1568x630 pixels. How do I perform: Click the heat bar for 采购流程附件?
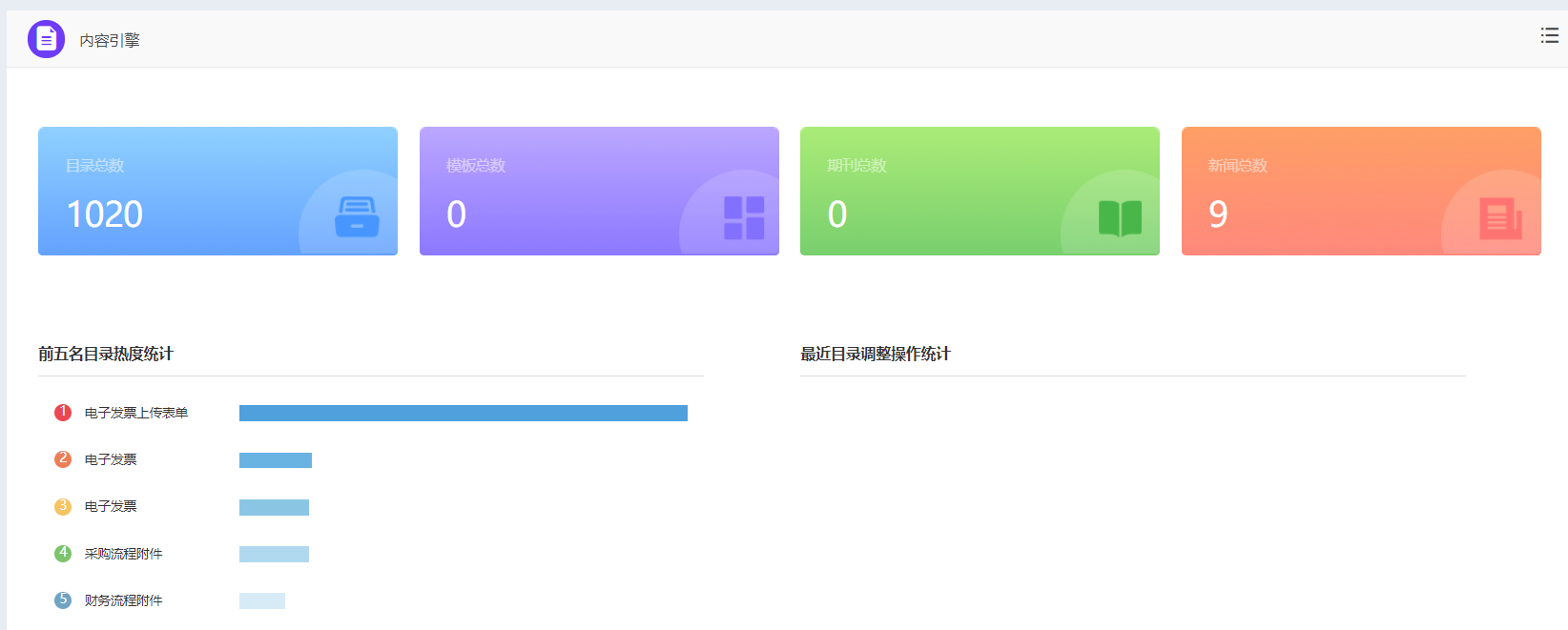pyautogui.click(x=275, y=554)
